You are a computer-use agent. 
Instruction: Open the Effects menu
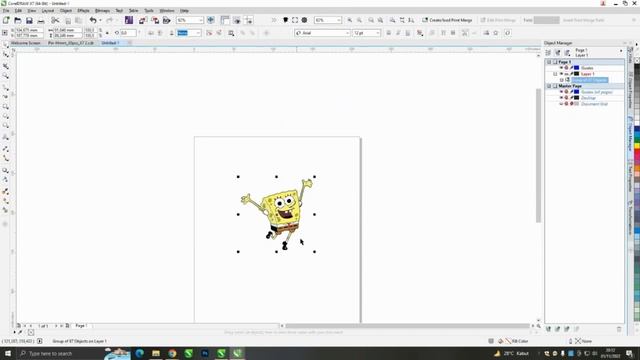83,11
